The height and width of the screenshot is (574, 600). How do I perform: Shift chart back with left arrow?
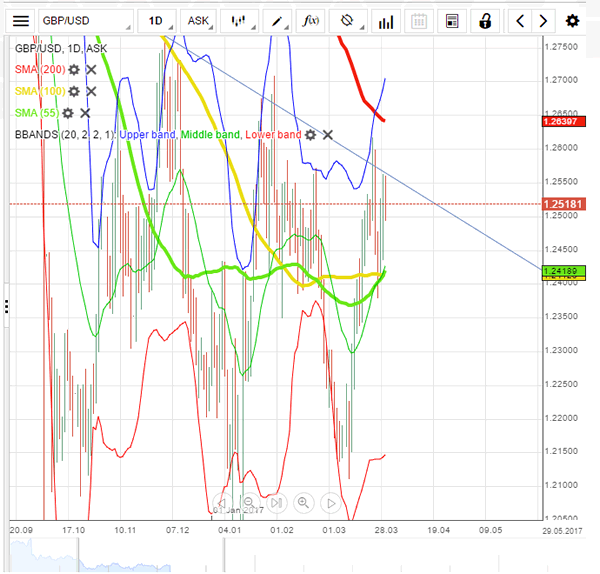tap(520, 21)
